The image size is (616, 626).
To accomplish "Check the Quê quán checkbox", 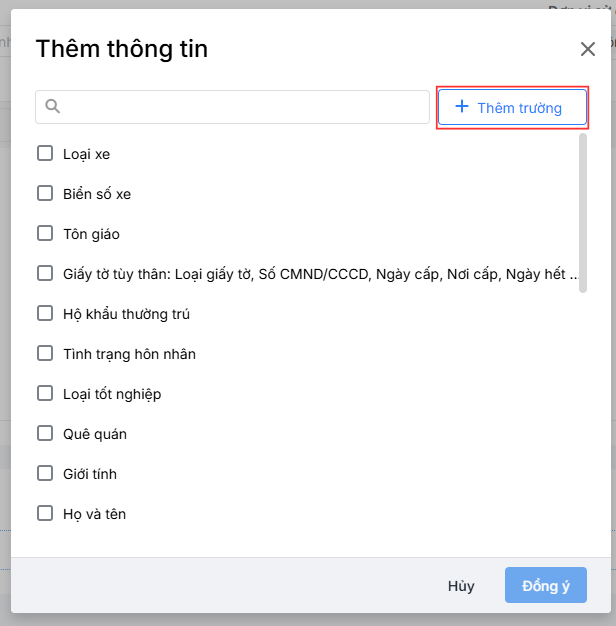I will [45, 434].
